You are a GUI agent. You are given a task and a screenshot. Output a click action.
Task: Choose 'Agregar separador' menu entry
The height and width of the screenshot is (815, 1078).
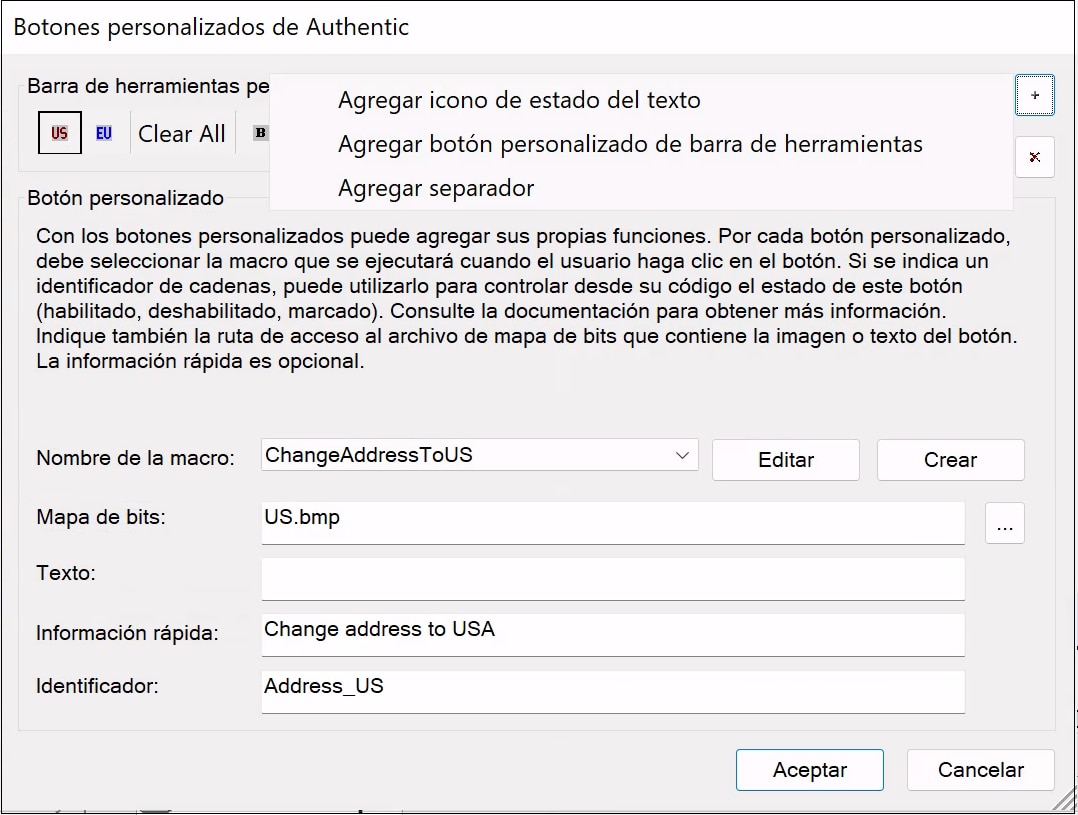pyautogui.click(x=436, y=188)
